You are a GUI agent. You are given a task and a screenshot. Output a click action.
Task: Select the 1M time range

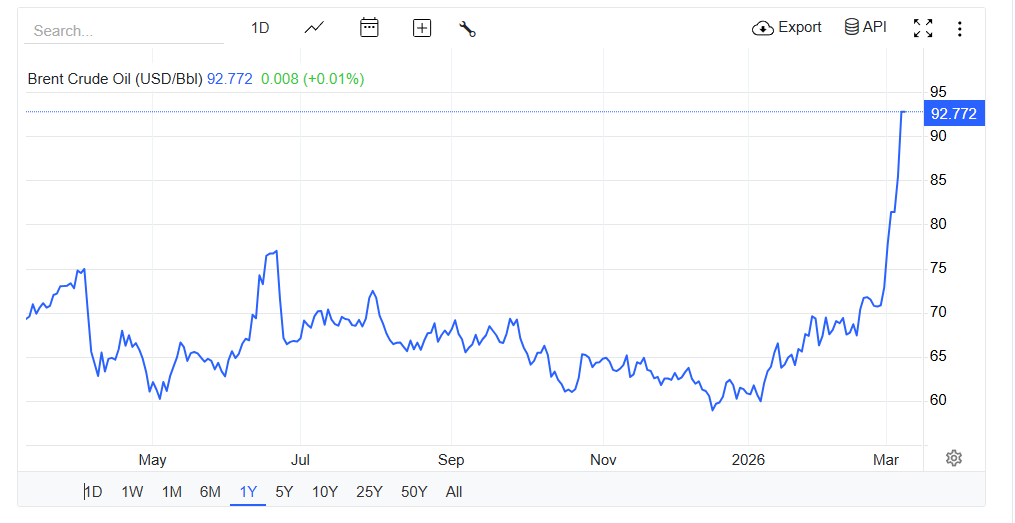pyautogui.click(x=172, y=491)
